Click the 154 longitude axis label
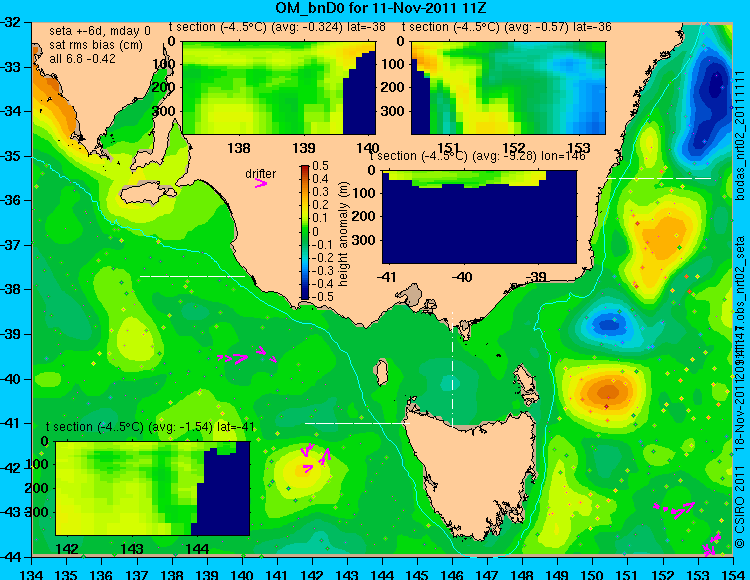The image size is (750, 580). coord(732,574)
